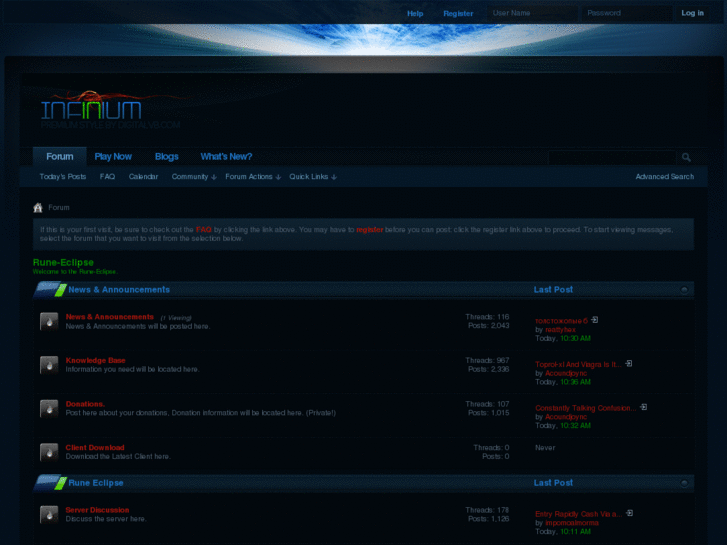Open the Client Download forum
The height and width of the screenshot is (545, 727).
click(x=95, y=448)
